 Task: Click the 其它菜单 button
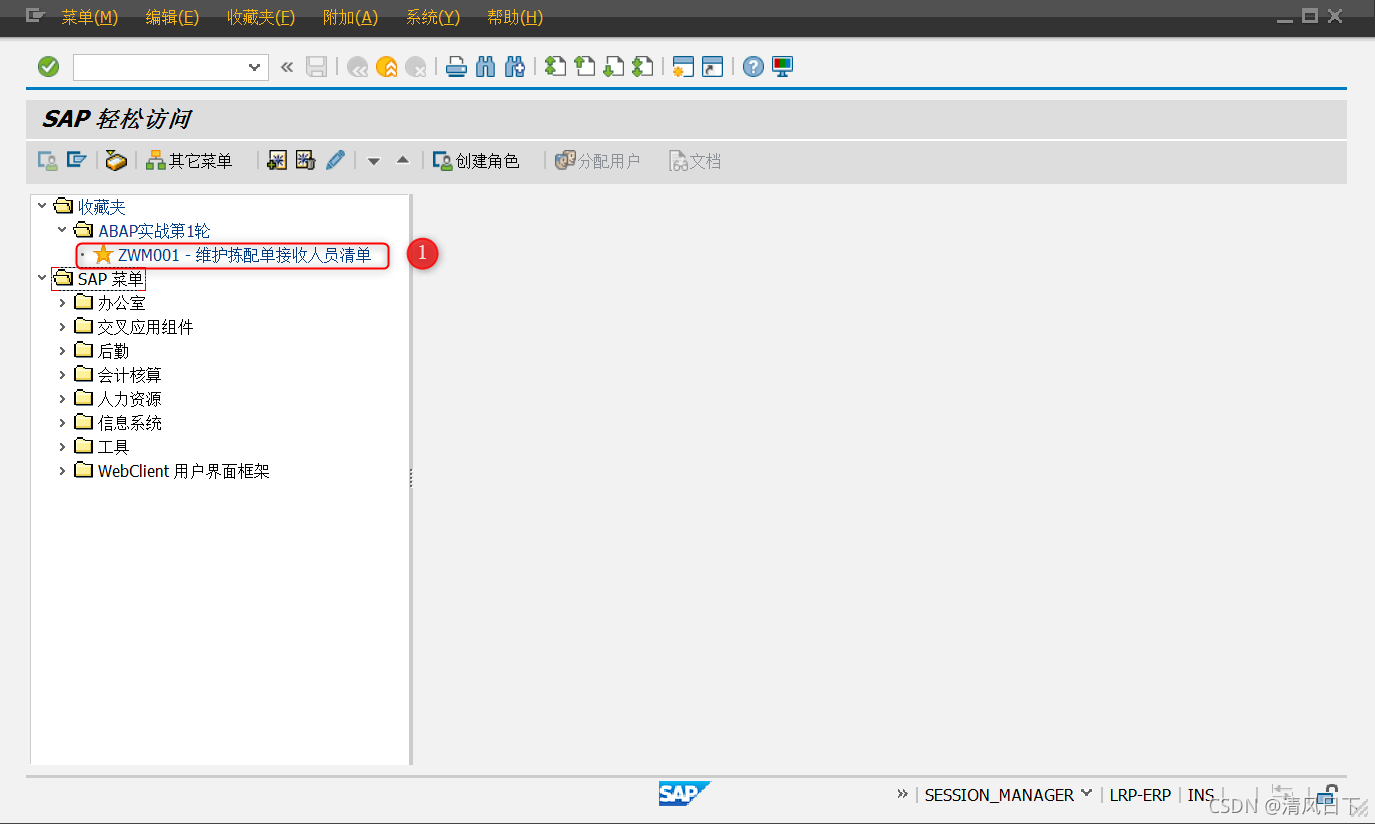point(189,161)
